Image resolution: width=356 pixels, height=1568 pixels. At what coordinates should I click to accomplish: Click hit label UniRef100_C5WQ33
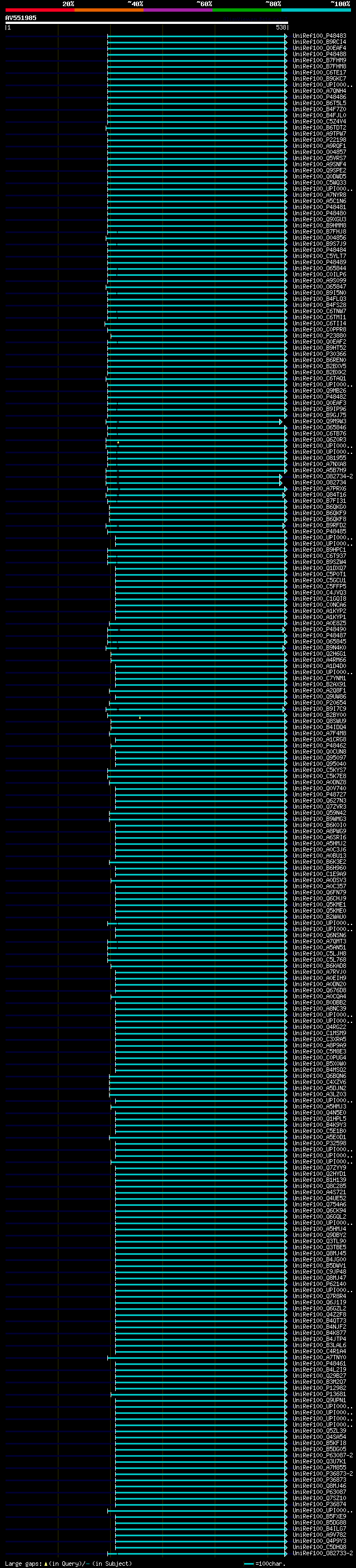coord(319,182)
